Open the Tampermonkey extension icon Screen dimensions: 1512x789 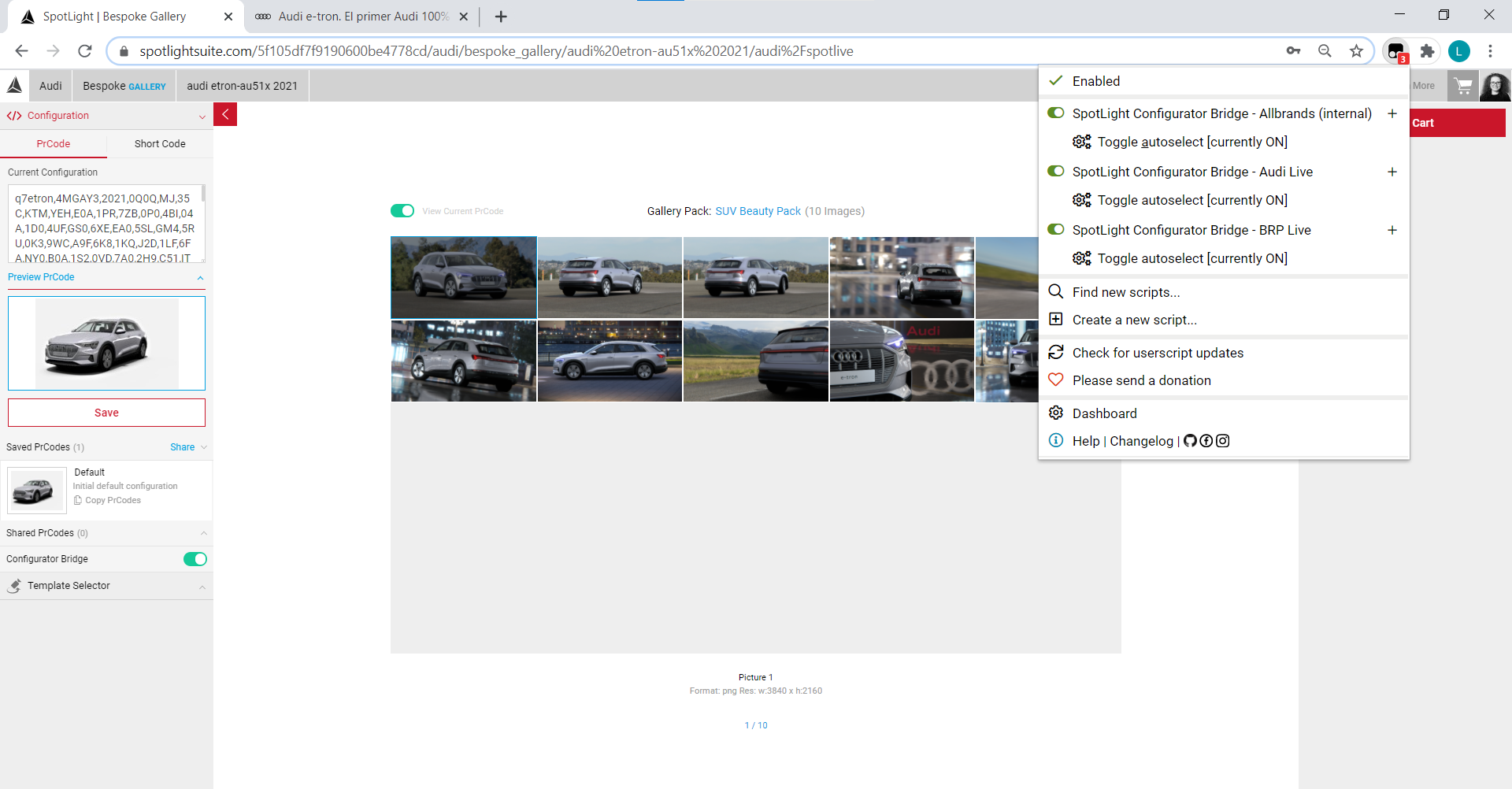point(1396,51)
